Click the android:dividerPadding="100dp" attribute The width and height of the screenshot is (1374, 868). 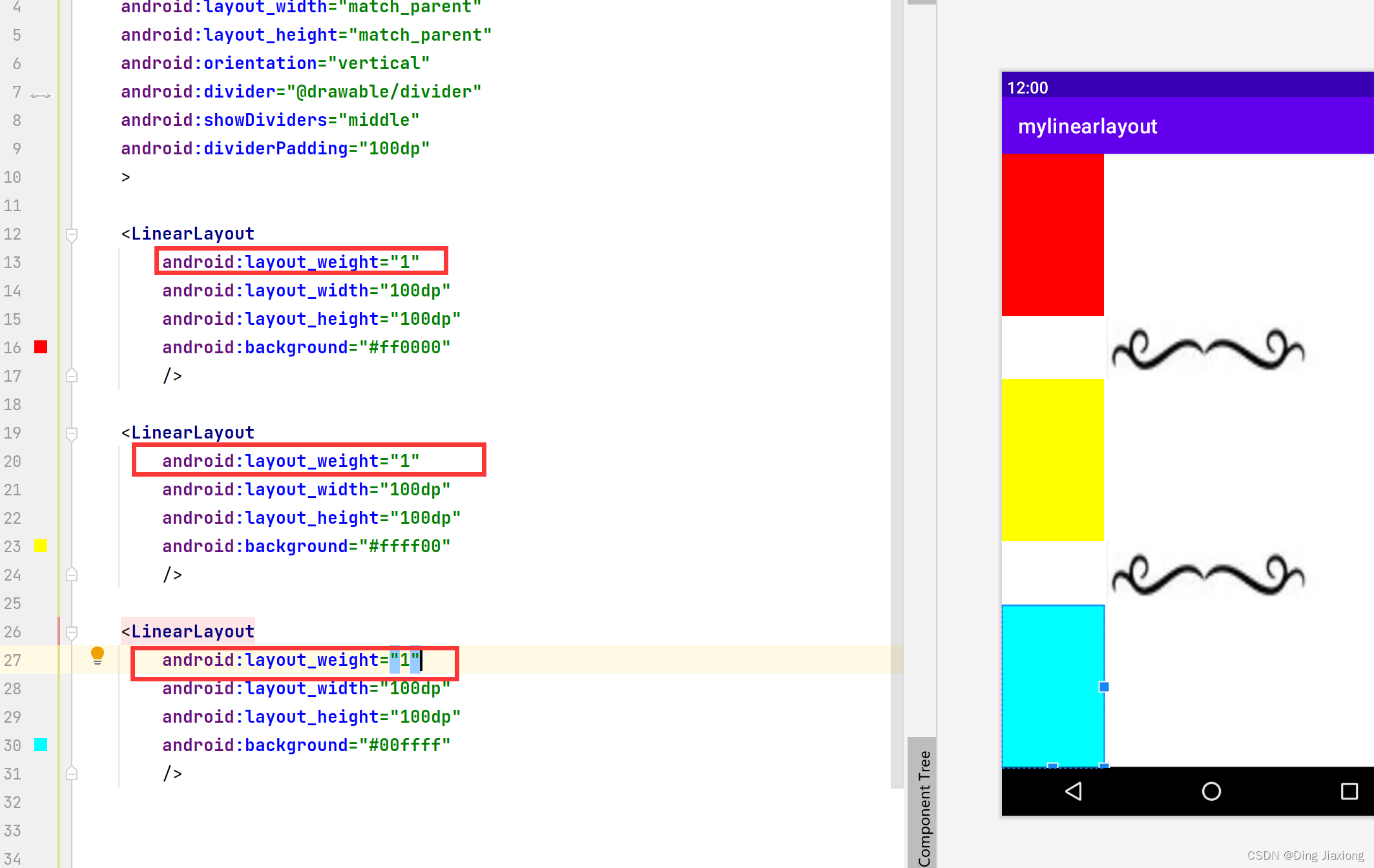click(275, 149)
